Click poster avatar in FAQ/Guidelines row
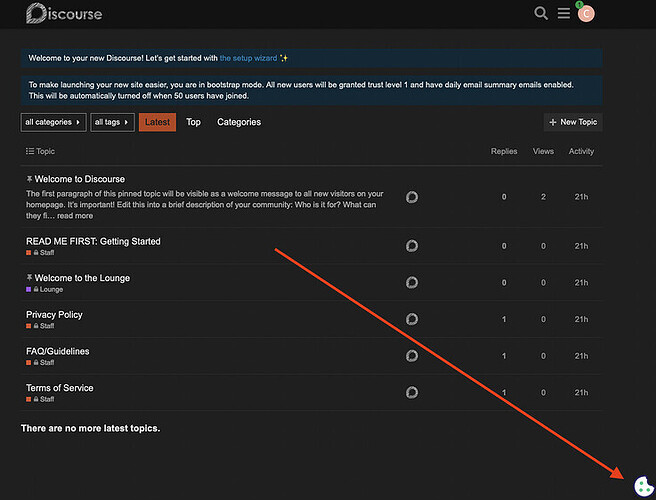Viewport: 656px width, 500px height. (412, 356)
